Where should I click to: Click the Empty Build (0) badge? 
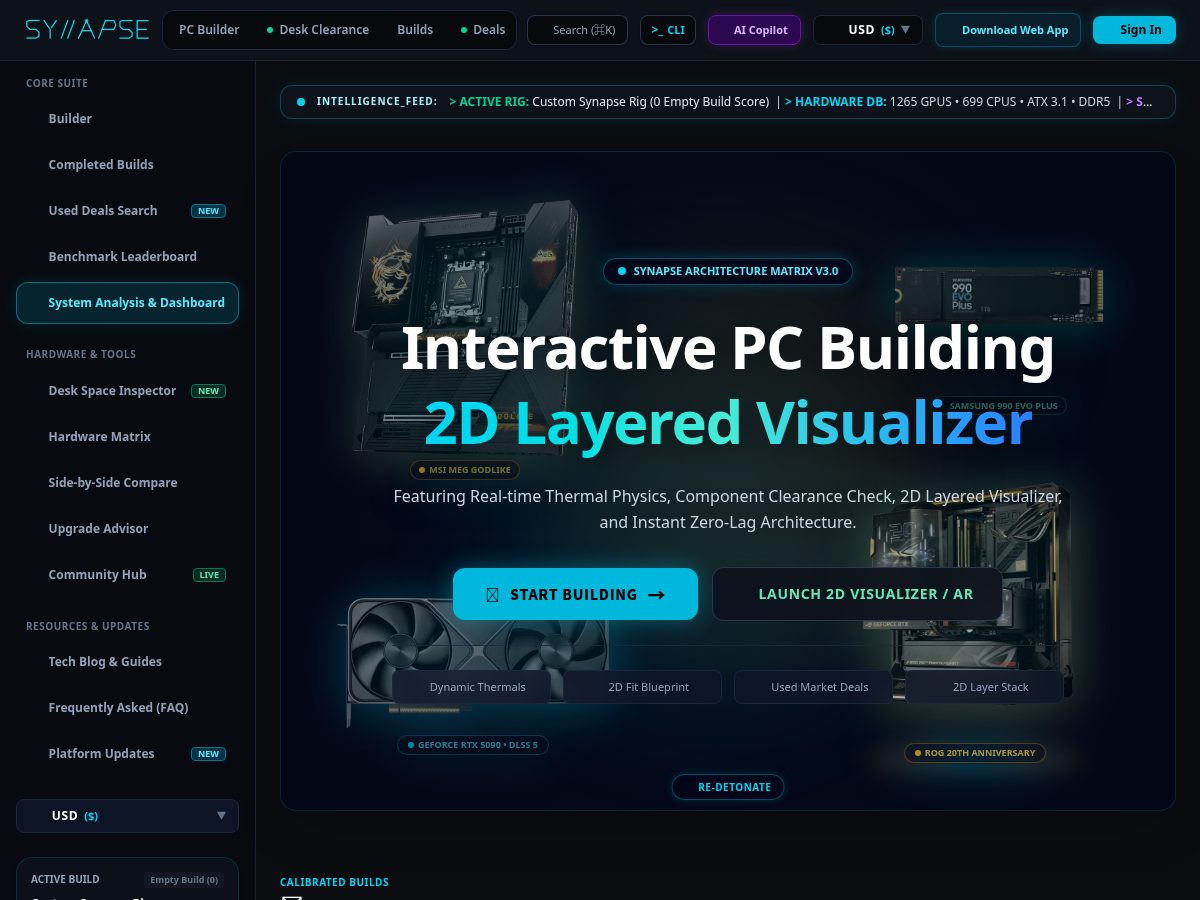pos(184,880)
